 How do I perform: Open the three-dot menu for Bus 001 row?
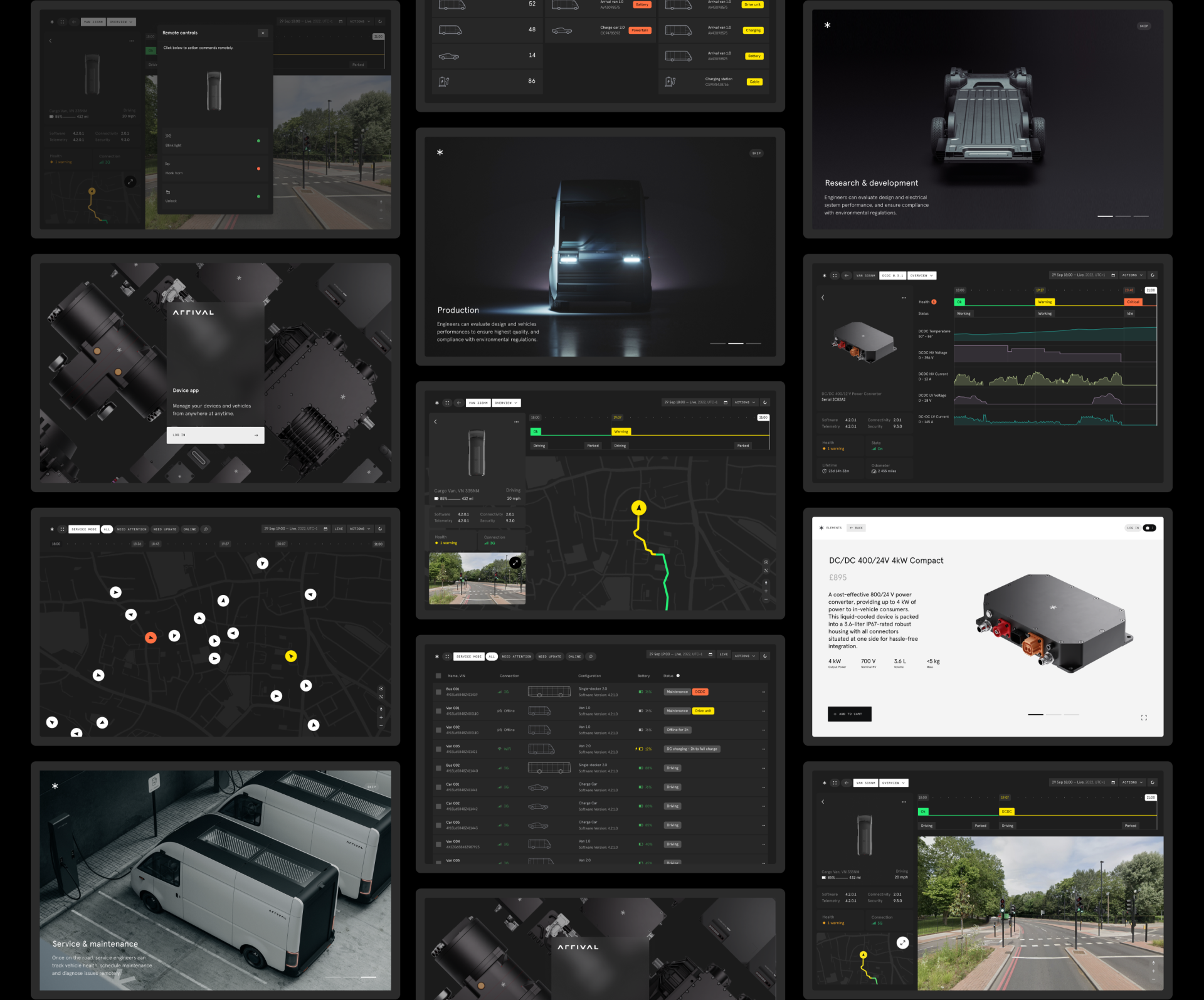pyautogui.click(x=763, y=692)
